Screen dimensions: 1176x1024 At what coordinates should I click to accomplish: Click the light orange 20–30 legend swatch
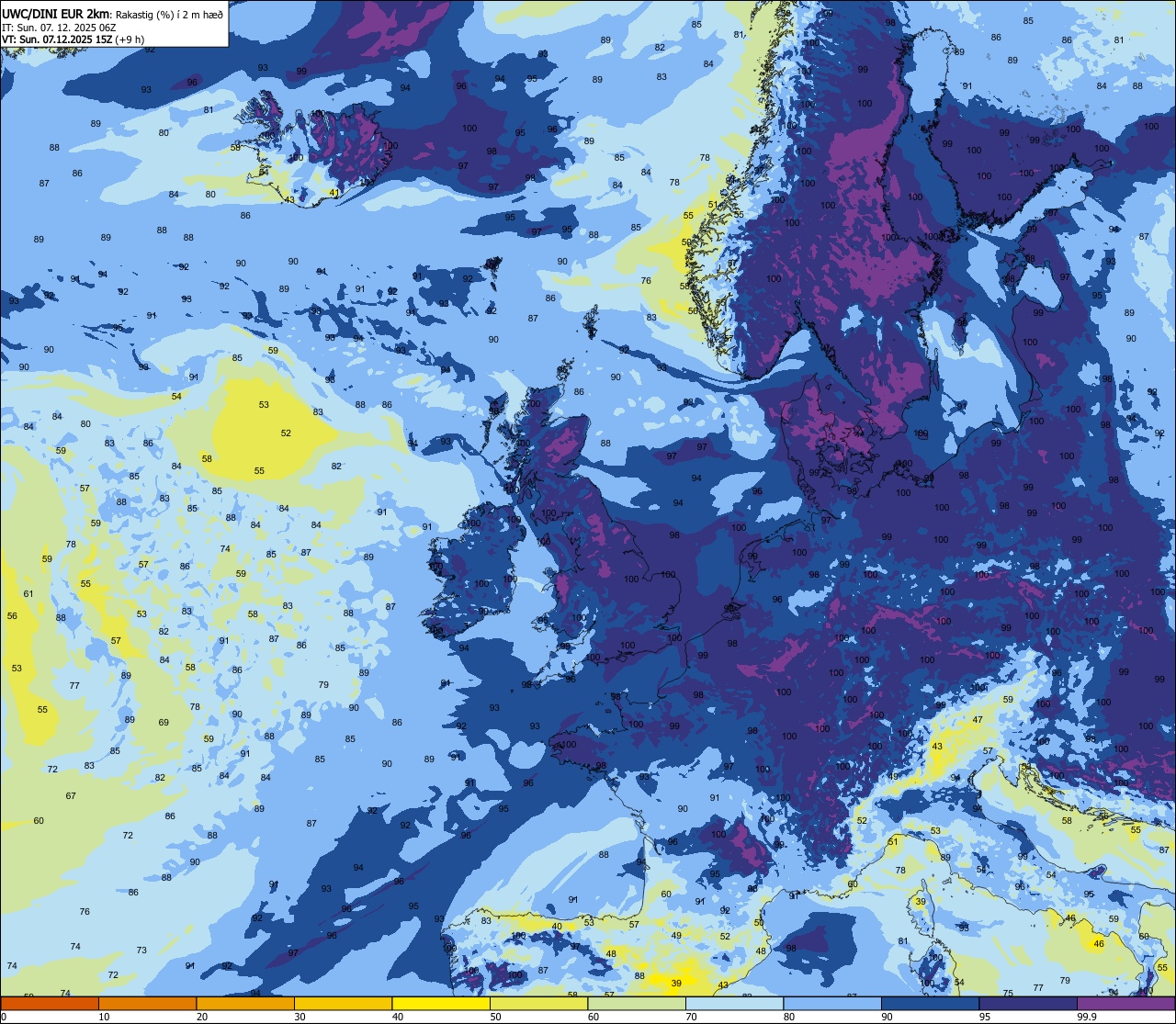245,1003
